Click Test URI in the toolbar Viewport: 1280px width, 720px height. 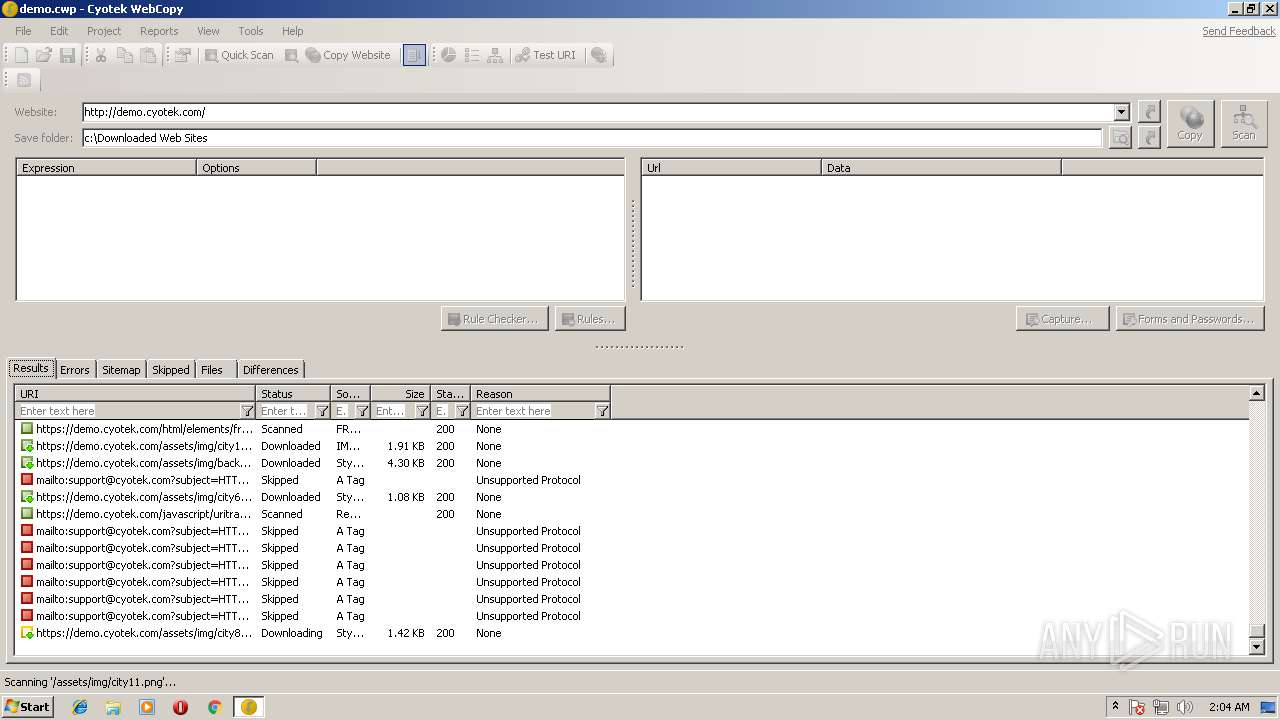click(x=546, y=55)
